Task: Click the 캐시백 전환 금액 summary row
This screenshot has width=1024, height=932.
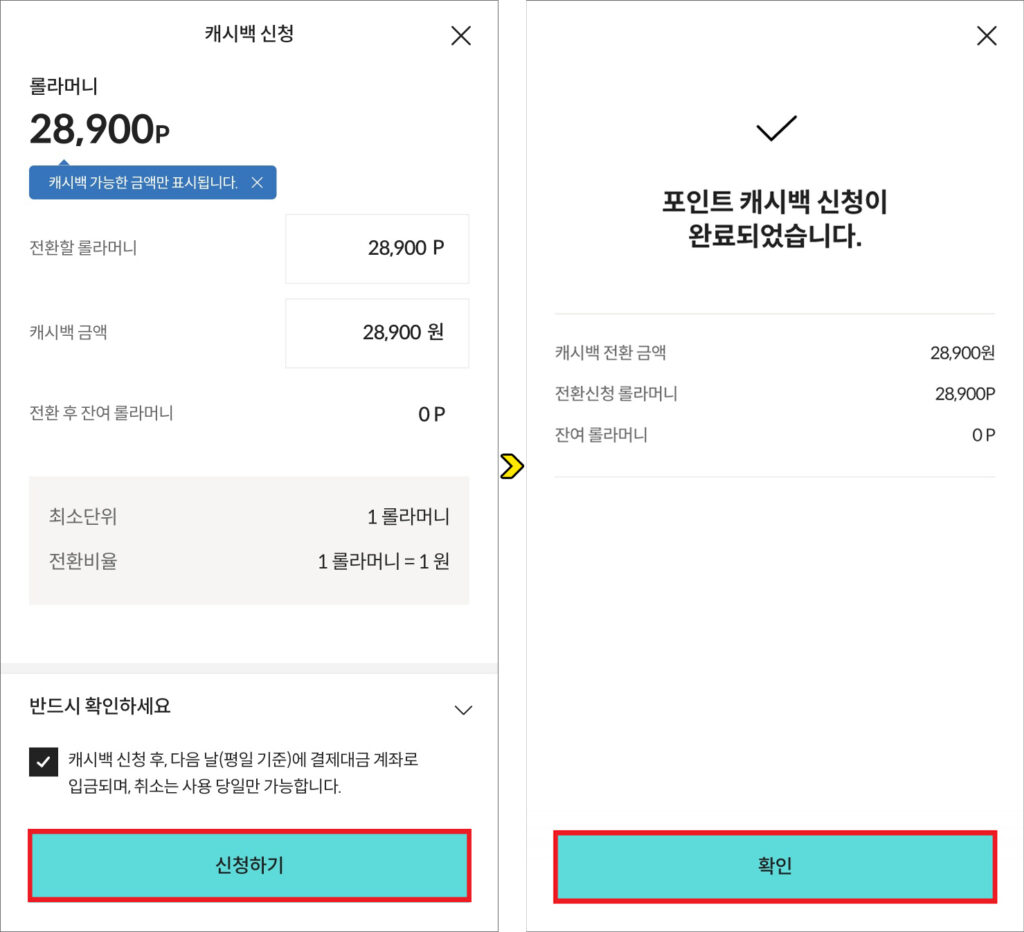Action: click(x=775, y=353)
